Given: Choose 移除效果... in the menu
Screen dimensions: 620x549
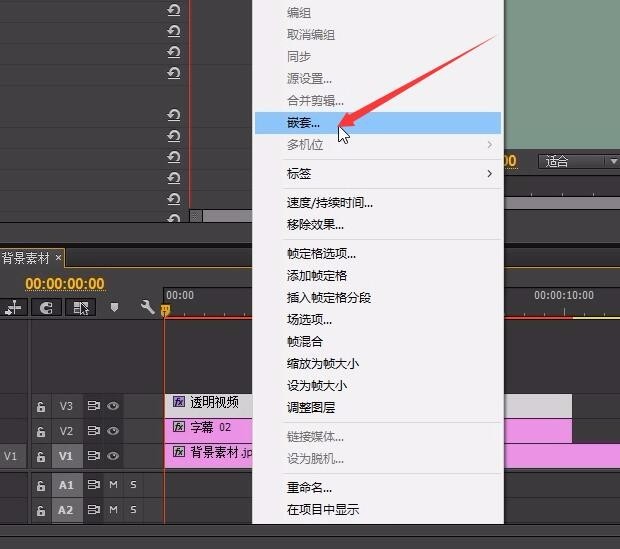Looking at the screenshot, I should [378, 225].
